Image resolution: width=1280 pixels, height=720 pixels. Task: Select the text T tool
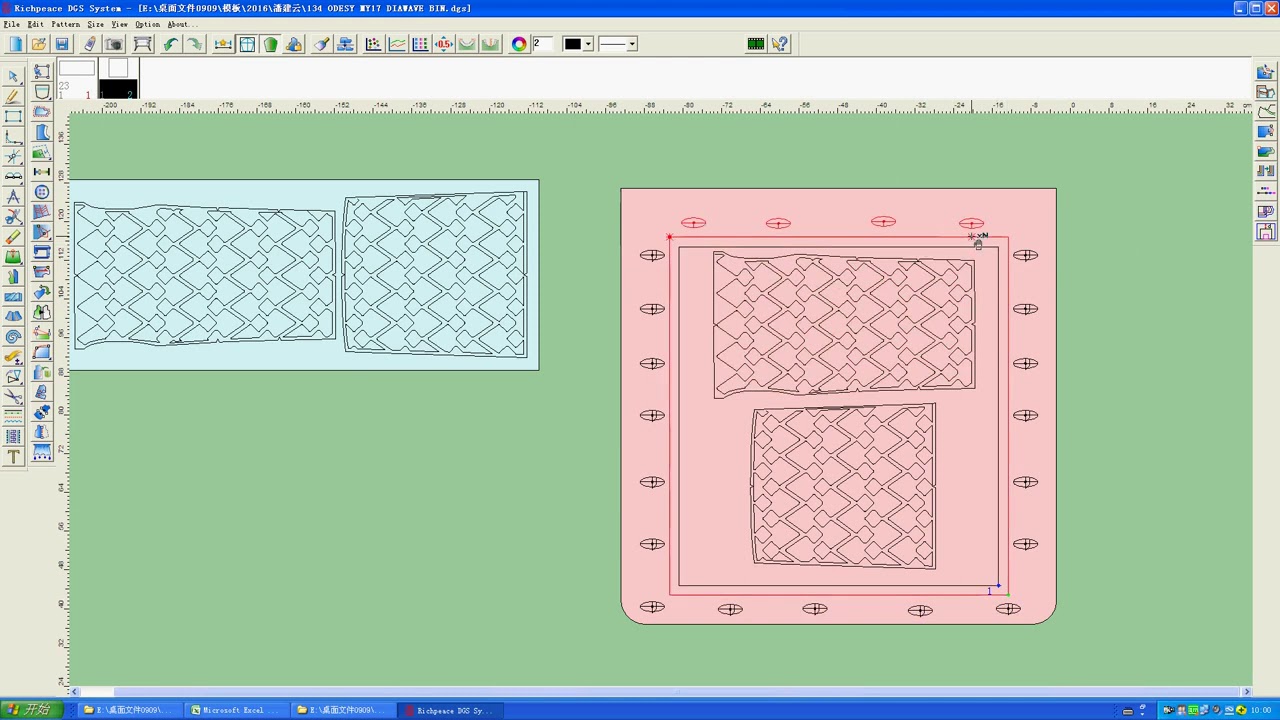coord(13,456)
